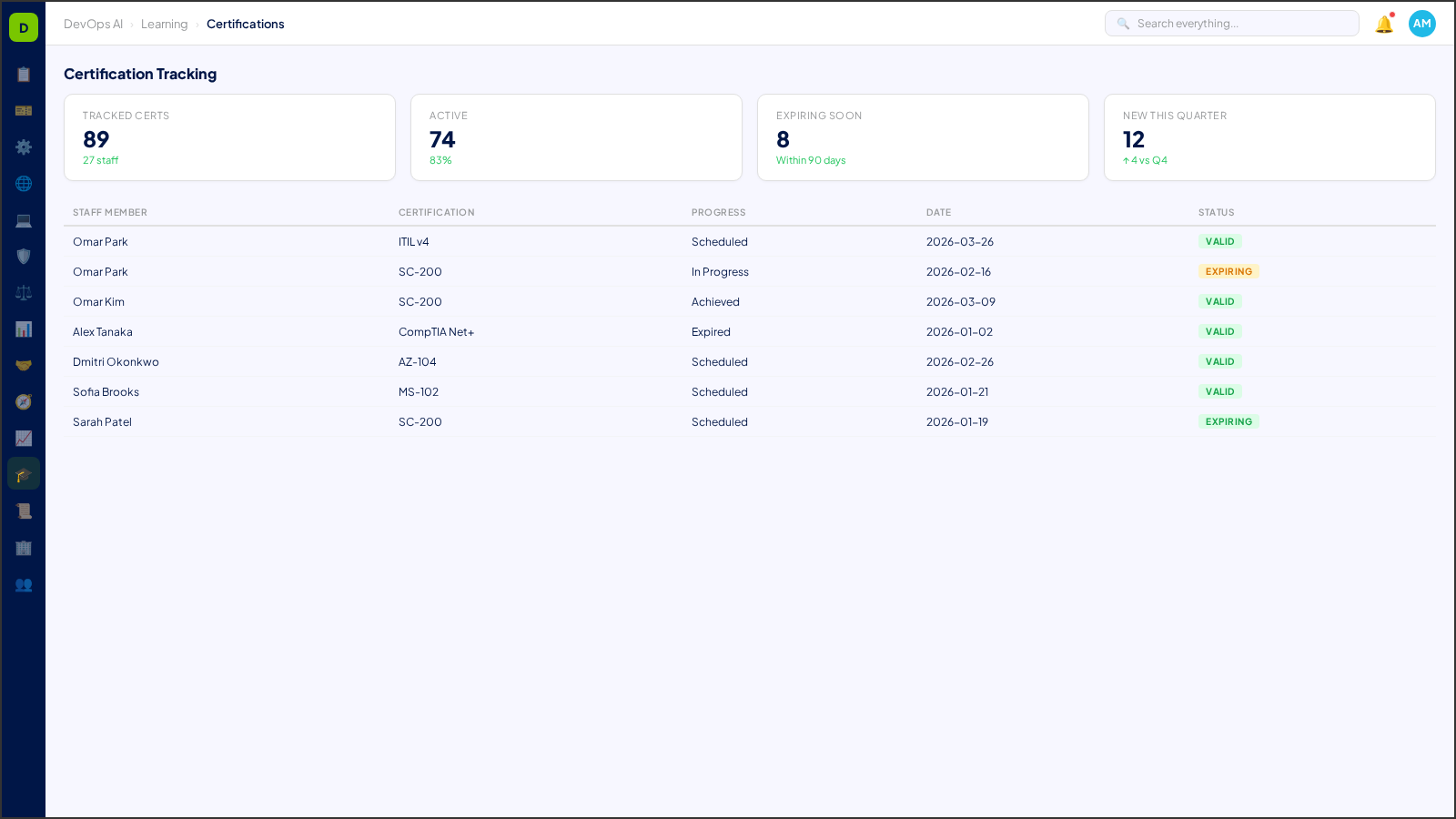The width and height of the screenshot is (1456, 819).
Task: Click the building icon in the sidebar
Action: pyautogui.click(x=24, y=548)
